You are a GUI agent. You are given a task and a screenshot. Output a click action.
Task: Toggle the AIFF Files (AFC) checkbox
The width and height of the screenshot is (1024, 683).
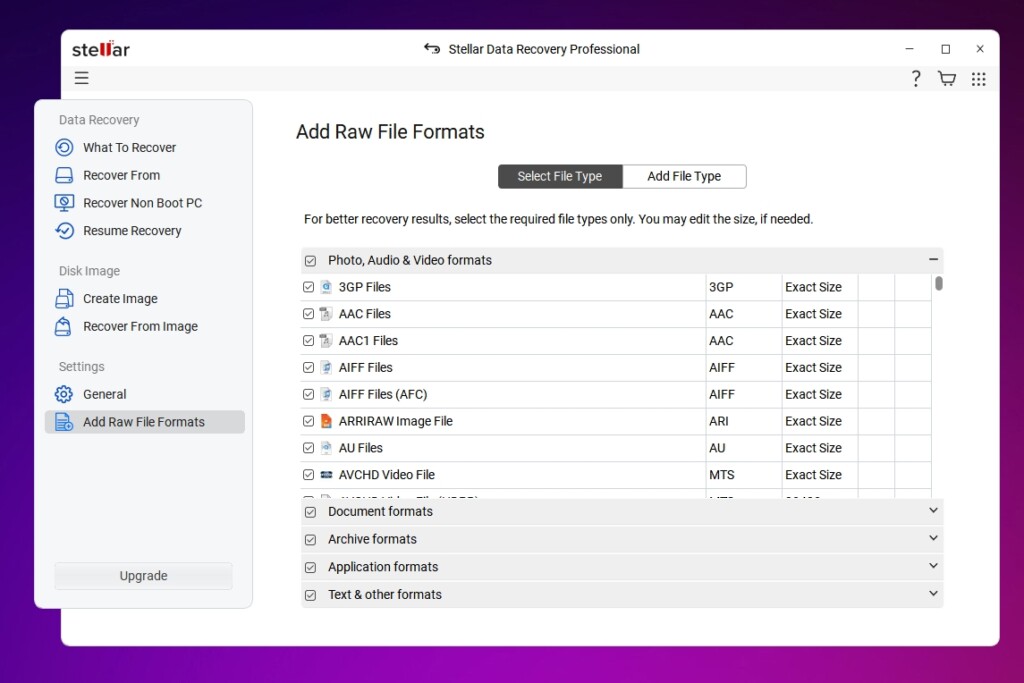(x=308, y=394)
